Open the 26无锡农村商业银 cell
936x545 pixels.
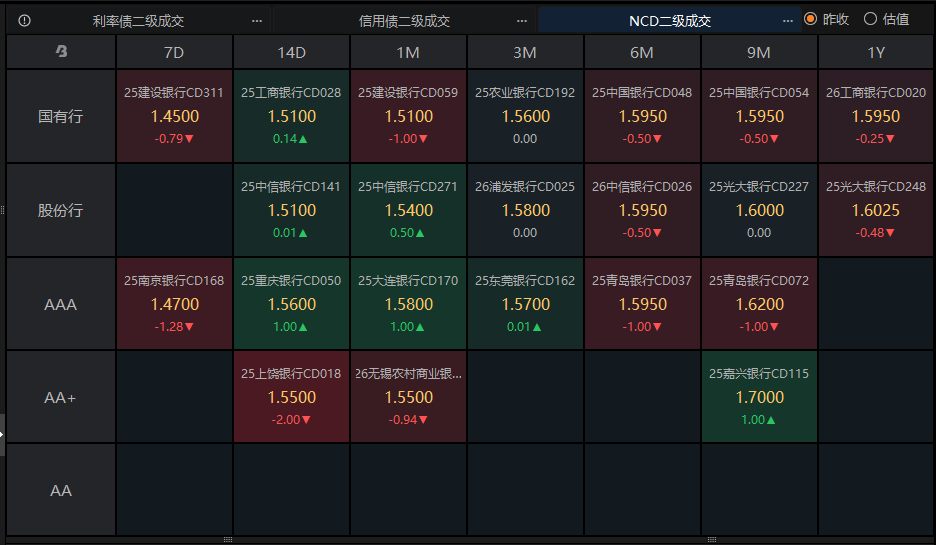pyautogui.click(x=408, y=397)
